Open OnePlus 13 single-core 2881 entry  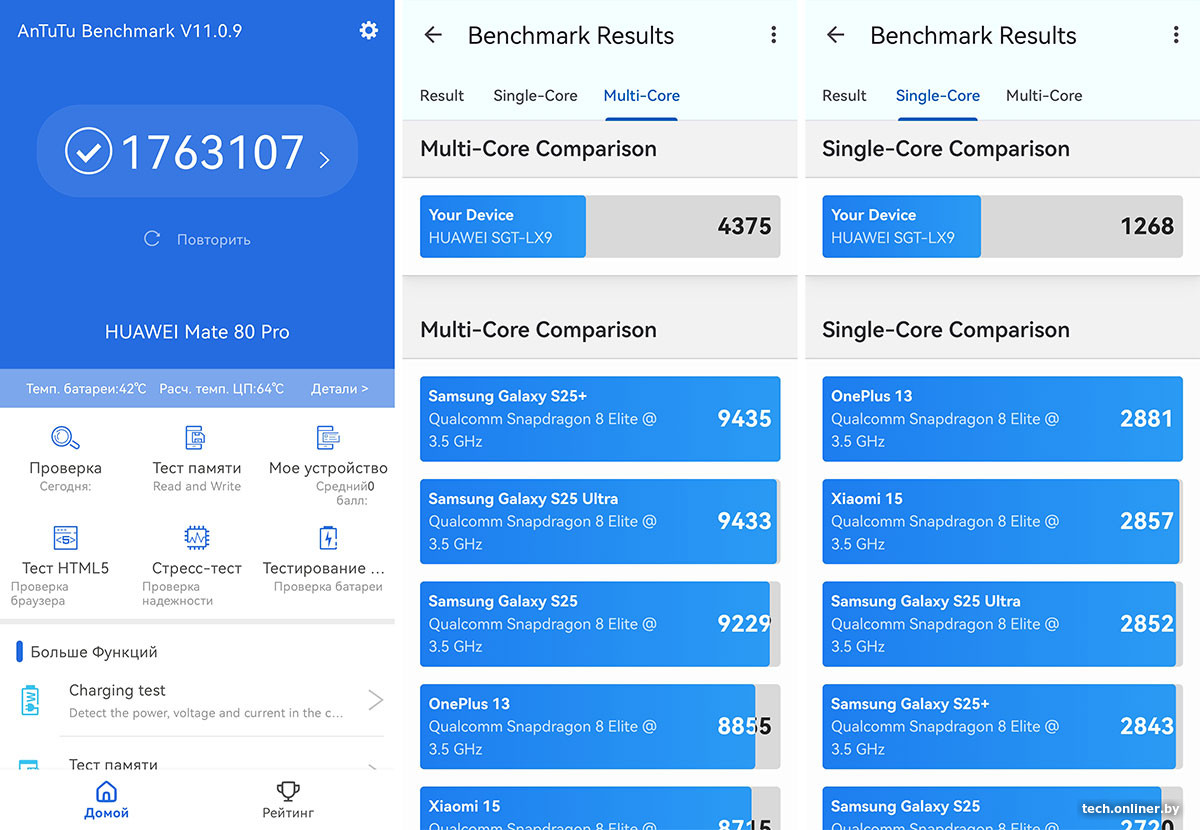[x=1002, y=419]
